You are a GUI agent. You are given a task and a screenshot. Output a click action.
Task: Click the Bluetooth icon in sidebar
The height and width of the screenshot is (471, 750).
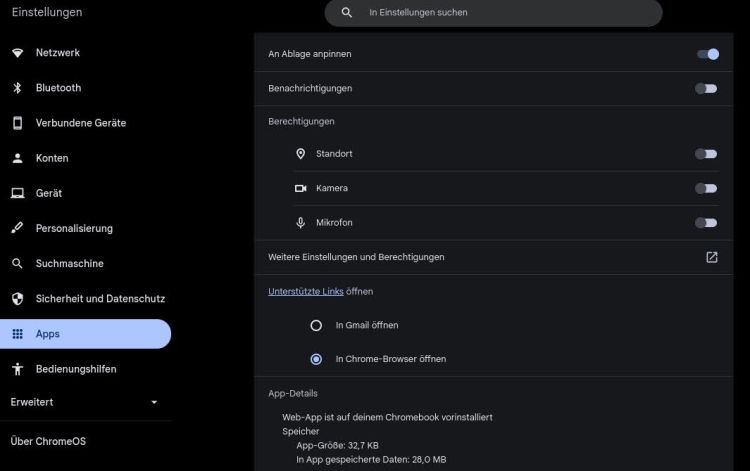(18, 88)
